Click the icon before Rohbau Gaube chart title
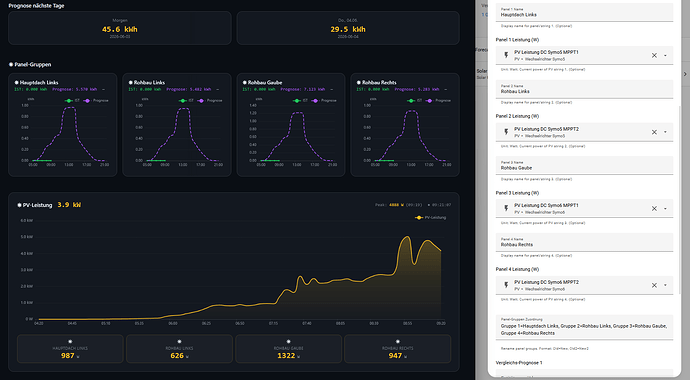690x380 pixels. tap(245, 82)
